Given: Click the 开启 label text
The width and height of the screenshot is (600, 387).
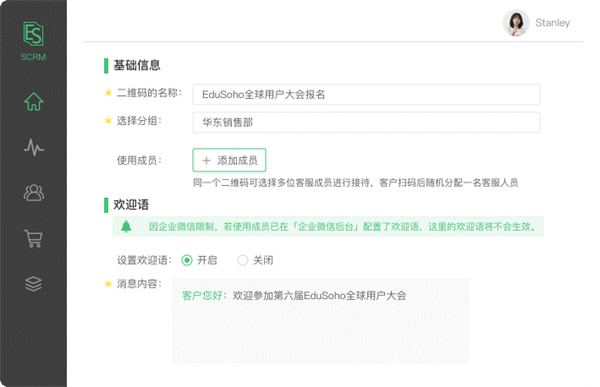Looking at the screenshot, I should [x=207, y=260].
